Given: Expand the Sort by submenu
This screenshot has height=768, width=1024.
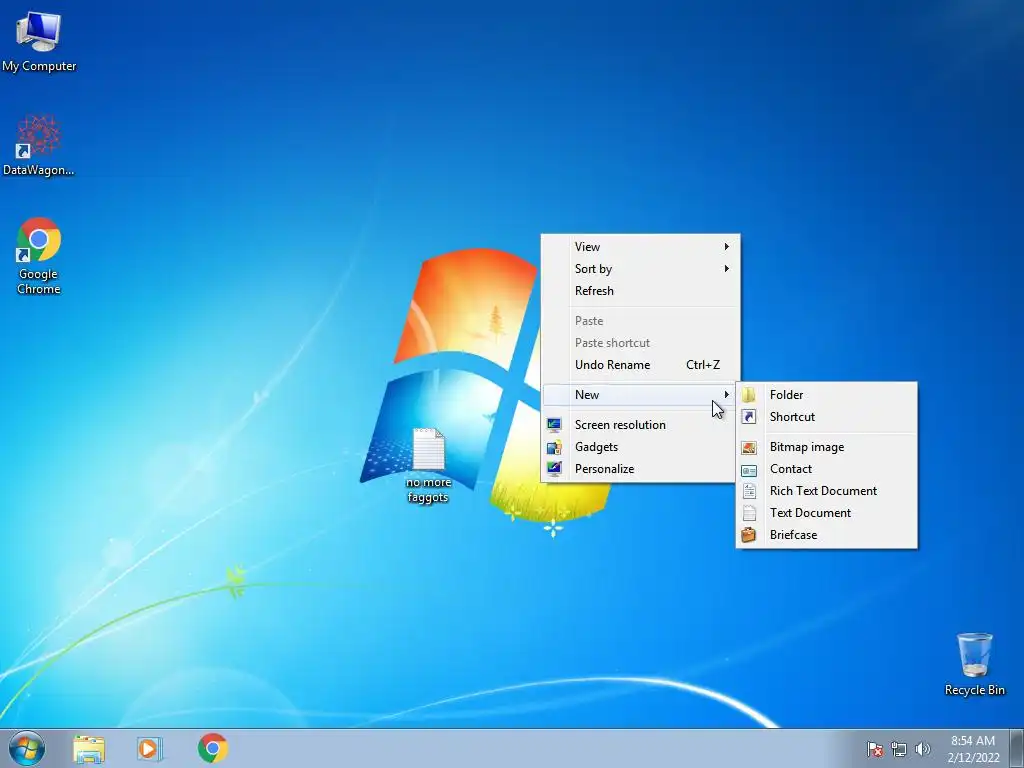Looking at the screenshot, I should click(641, 269).
